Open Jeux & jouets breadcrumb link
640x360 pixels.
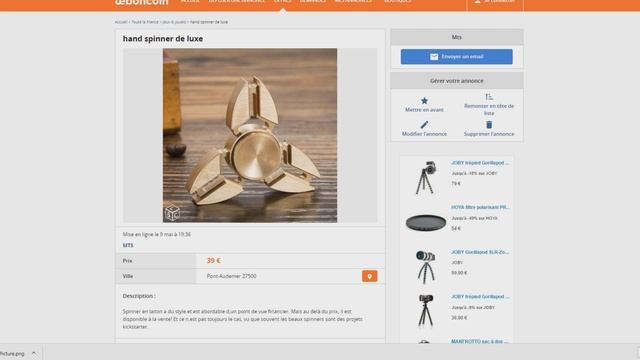pyautogui.click(x=174, y=22)
